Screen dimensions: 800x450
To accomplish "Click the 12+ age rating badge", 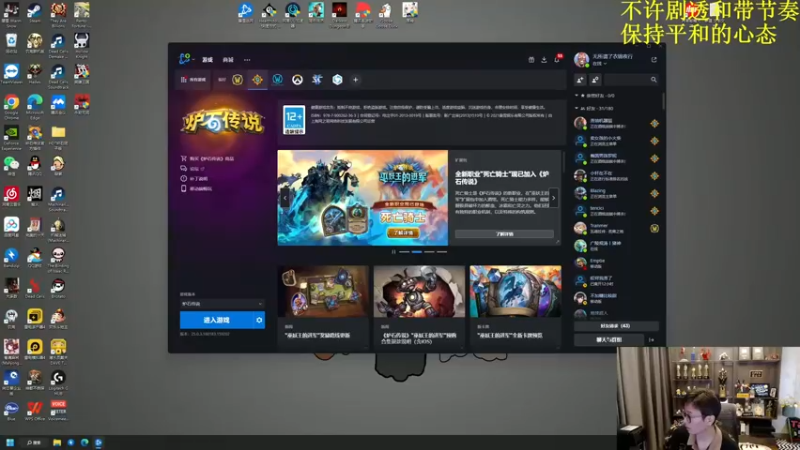I will (x=294, y=120).
